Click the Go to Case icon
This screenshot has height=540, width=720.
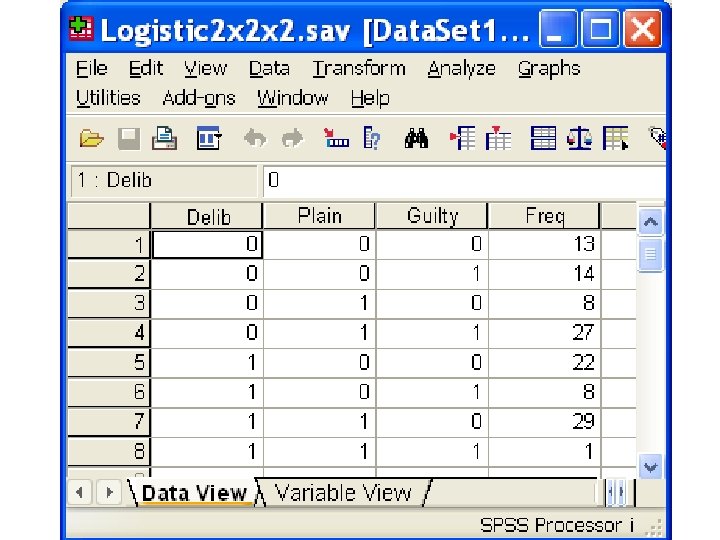point(336,138)
